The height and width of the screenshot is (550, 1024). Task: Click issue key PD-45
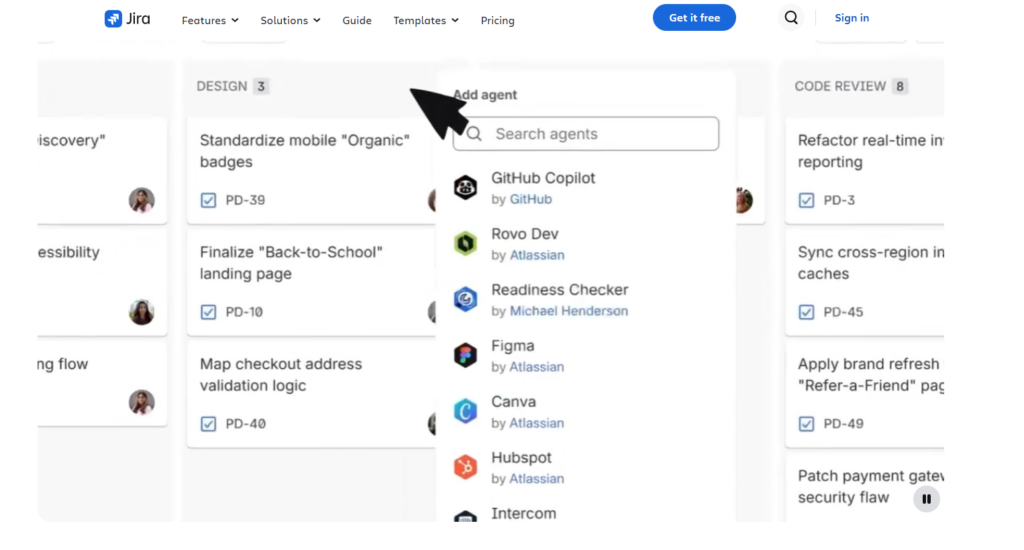coord(843,312)
